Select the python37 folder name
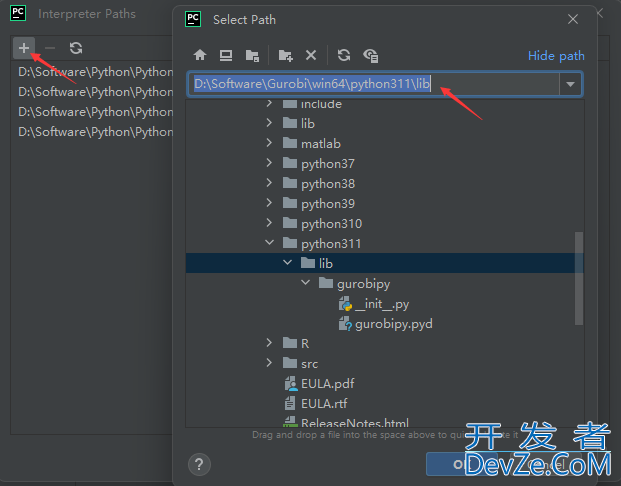This screenshot has width=621, height=486. click(328, 164)
